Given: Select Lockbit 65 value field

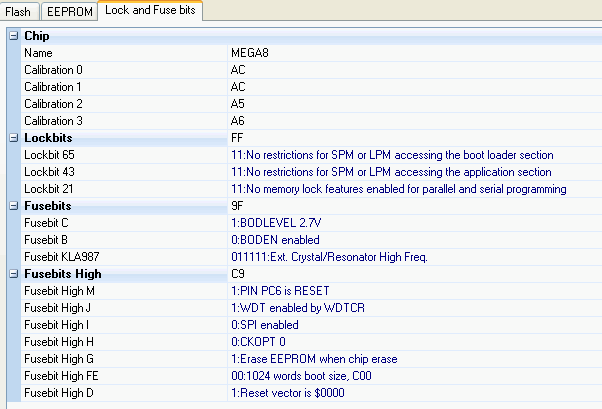Looking at the screenshot, I should pyautogui.click(x=415, y=155).
